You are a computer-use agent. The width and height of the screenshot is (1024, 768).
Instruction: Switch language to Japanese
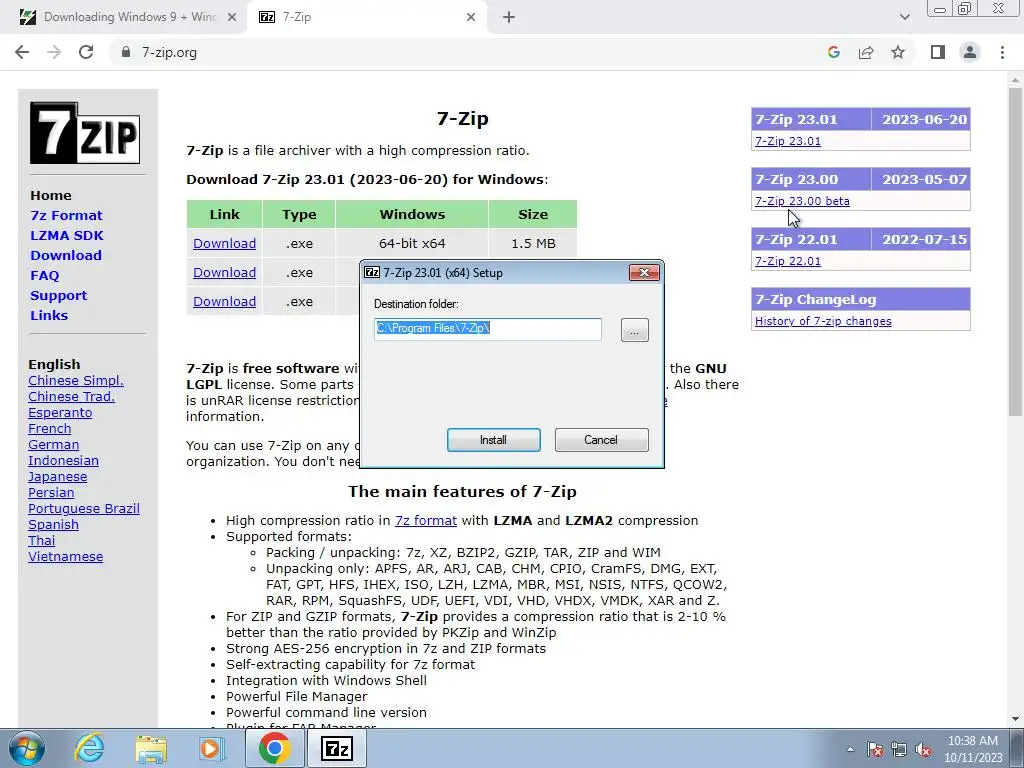coord(57,477)
